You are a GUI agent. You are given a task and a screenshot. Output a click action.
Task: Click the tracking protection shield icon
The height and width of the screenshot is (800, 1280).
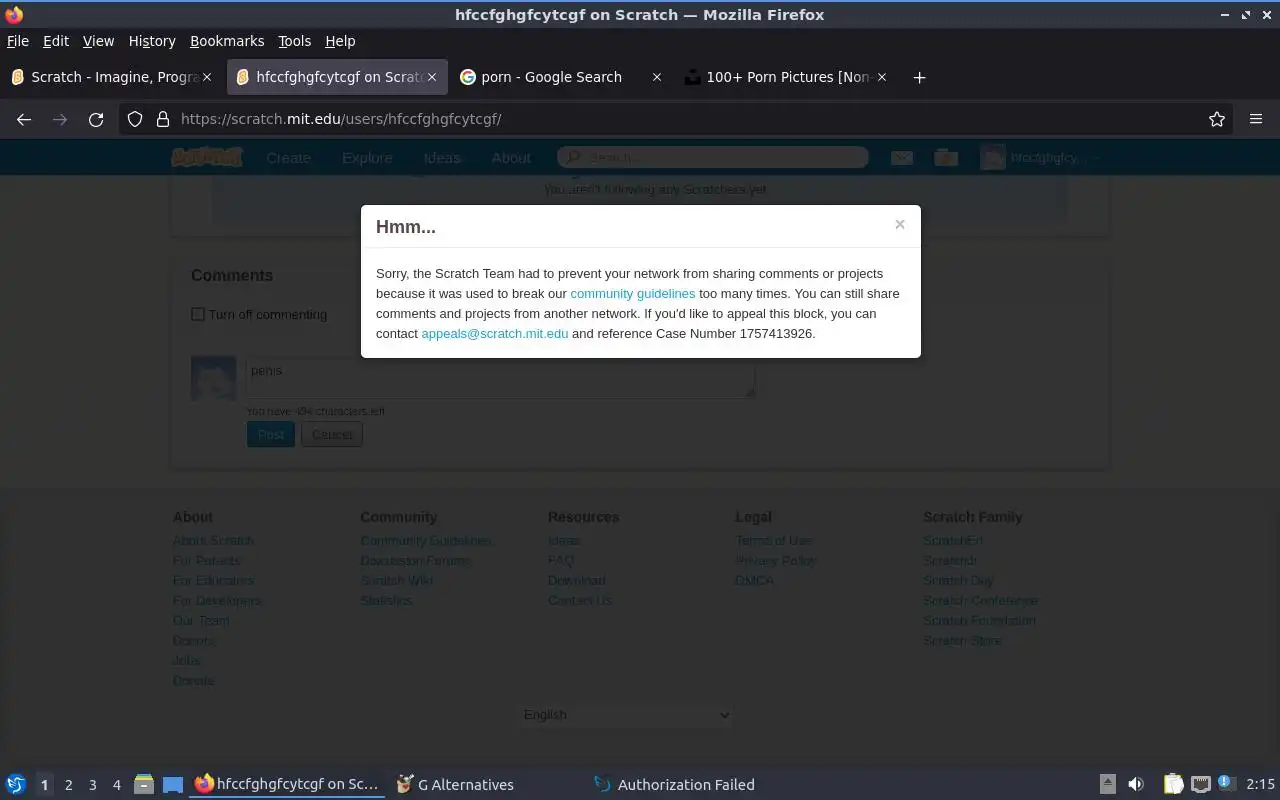135,119
